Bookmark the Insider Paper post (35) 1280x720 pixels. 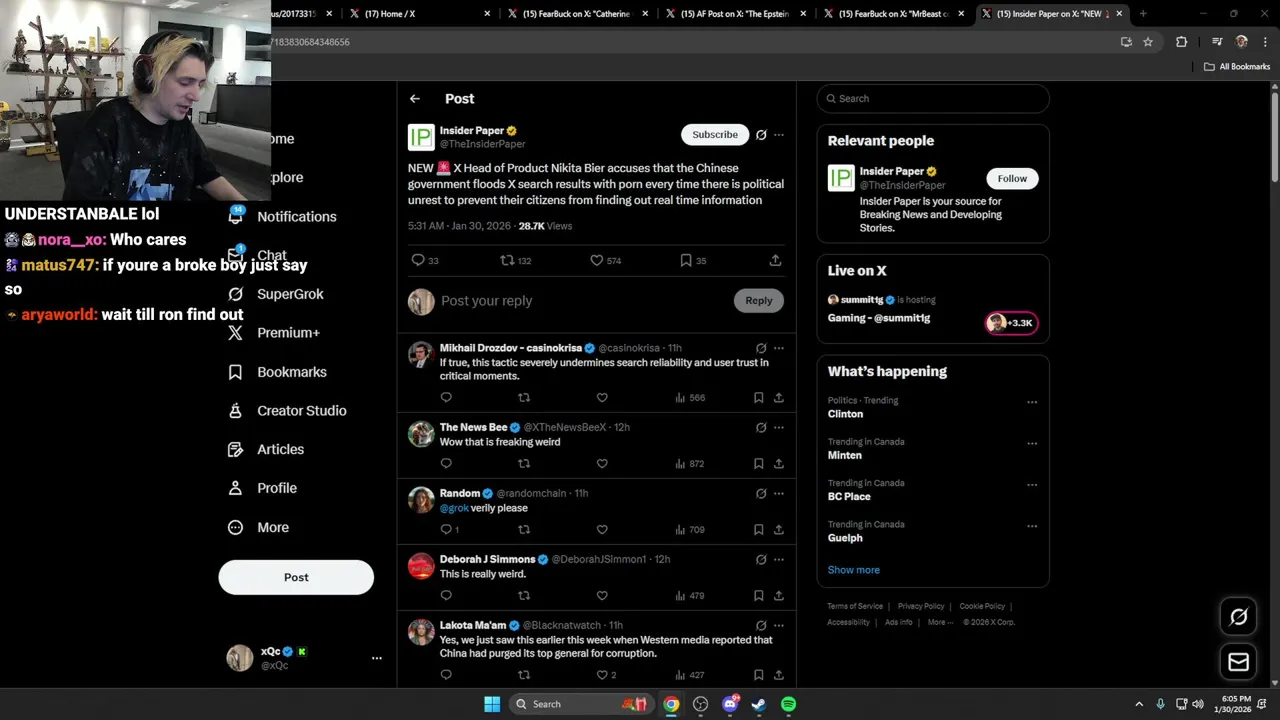(693, 260)
